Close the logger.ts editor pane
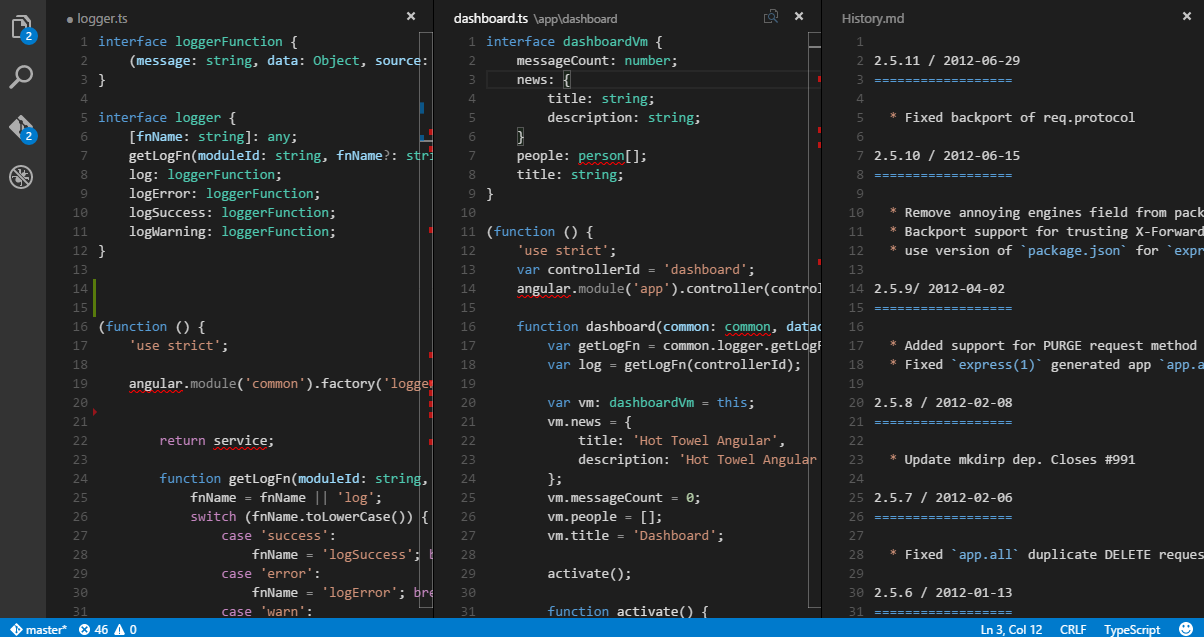 (x=411, y=16)
